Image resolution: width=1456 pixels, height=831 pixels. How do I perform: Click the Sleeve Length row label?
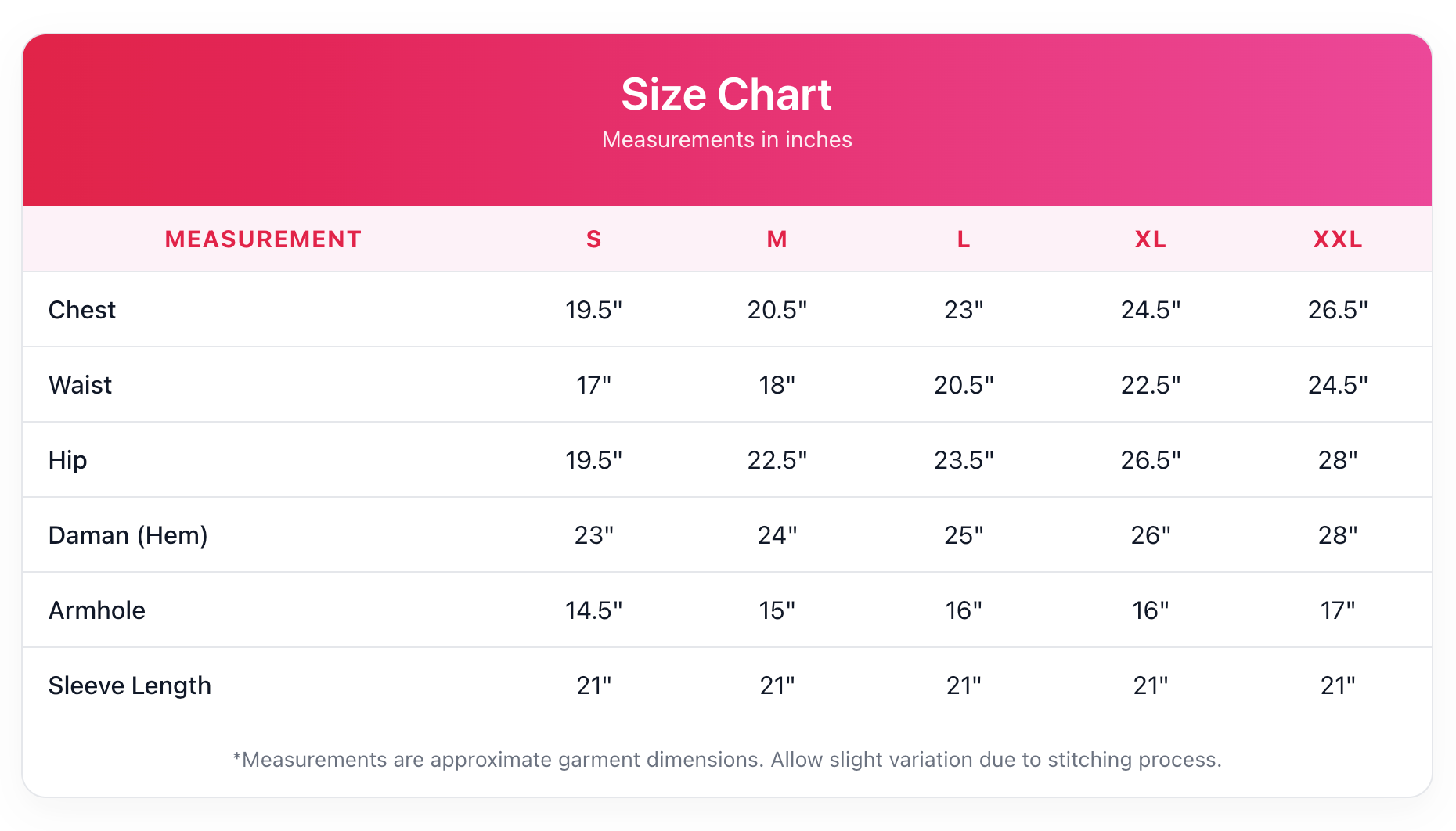pos(130,685)
